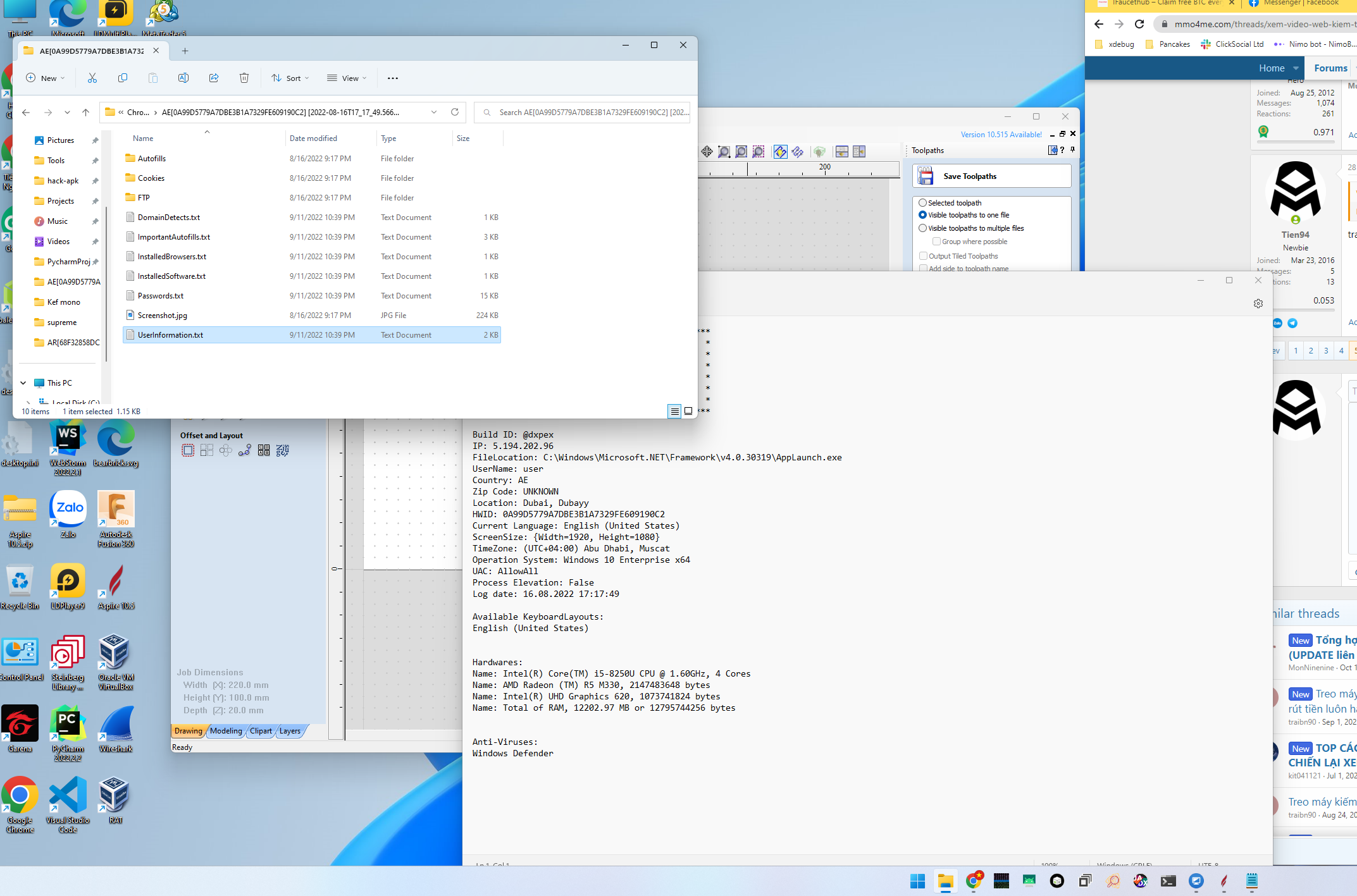
Task: Go up one folder level in File Explorer
Action: point(86,112)
